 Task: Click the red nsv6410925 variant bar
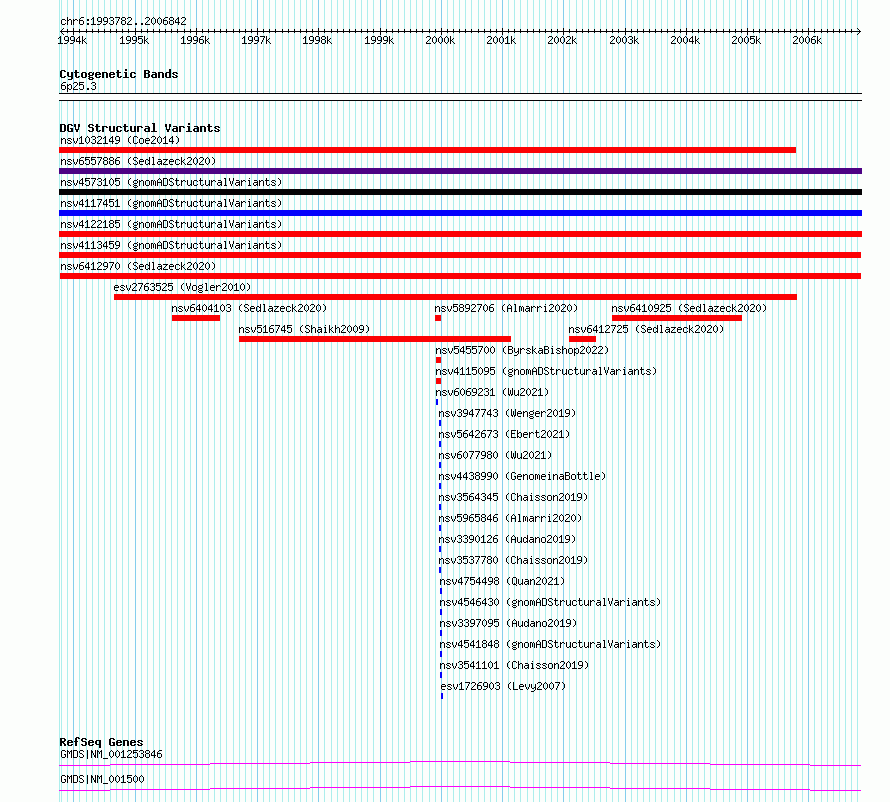click(677, 318)
